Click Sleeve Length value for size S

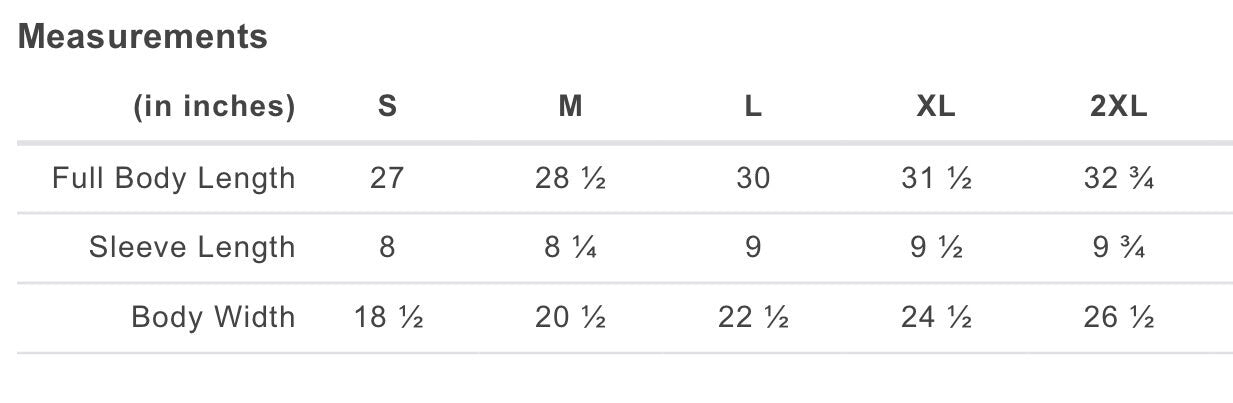(387, 247)
